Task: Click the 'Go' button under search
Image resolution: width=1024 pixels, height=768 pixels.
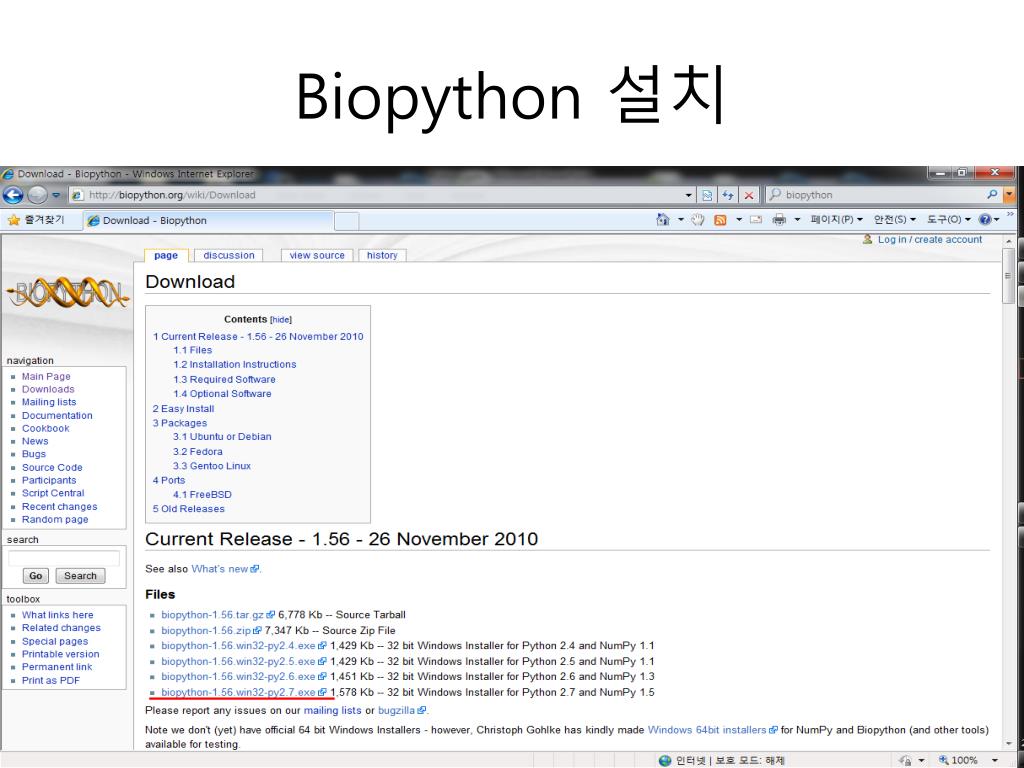Action: coord(36,576)
